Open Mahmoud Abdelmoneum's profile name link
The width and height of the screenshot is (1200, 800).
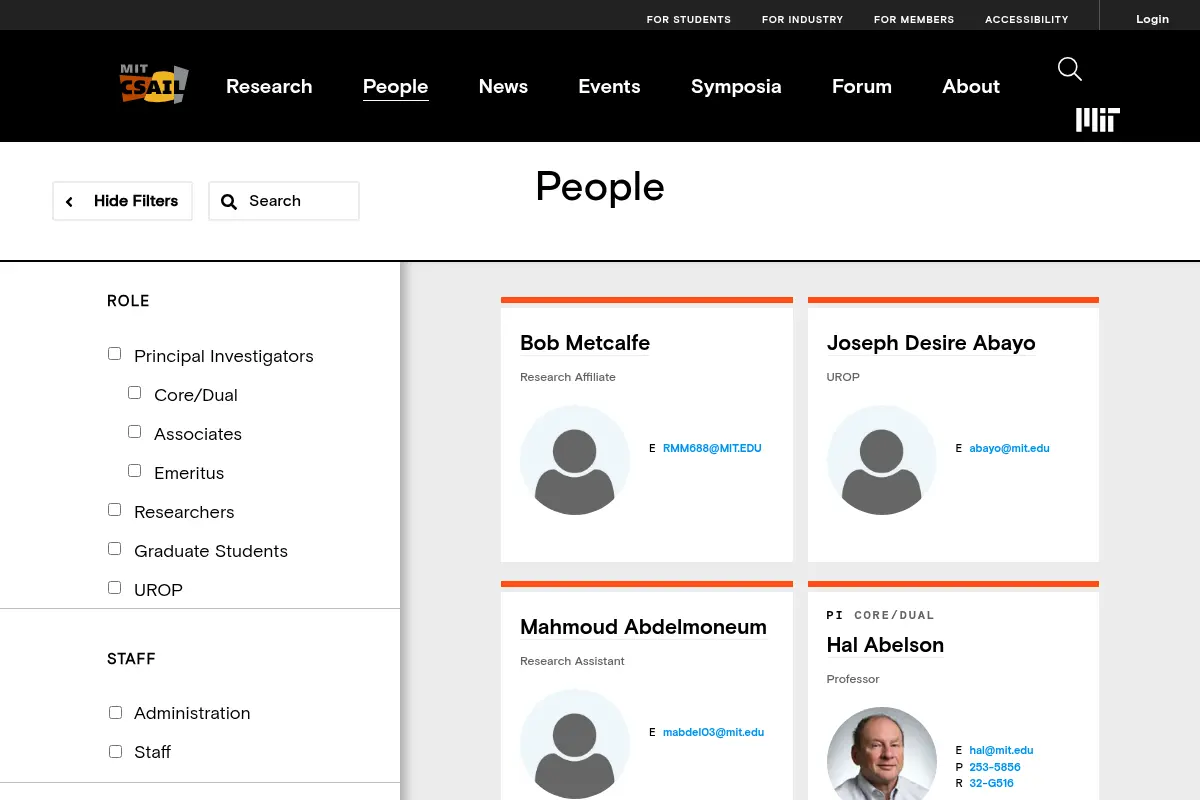pyautogui.click(x=643, y=627)
